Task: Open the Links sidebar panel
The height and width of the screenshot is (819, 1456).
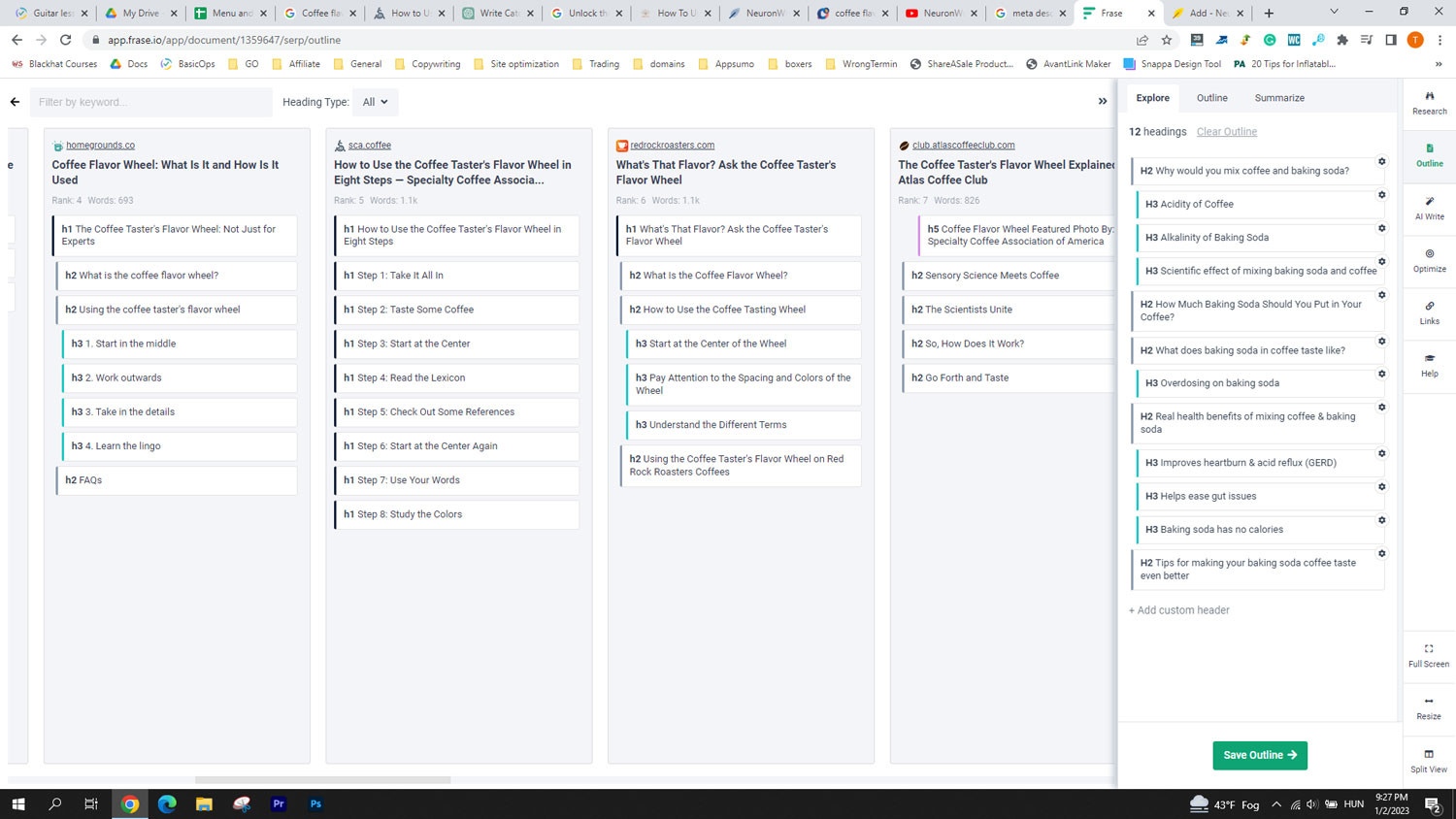Action: (1429, 312)
